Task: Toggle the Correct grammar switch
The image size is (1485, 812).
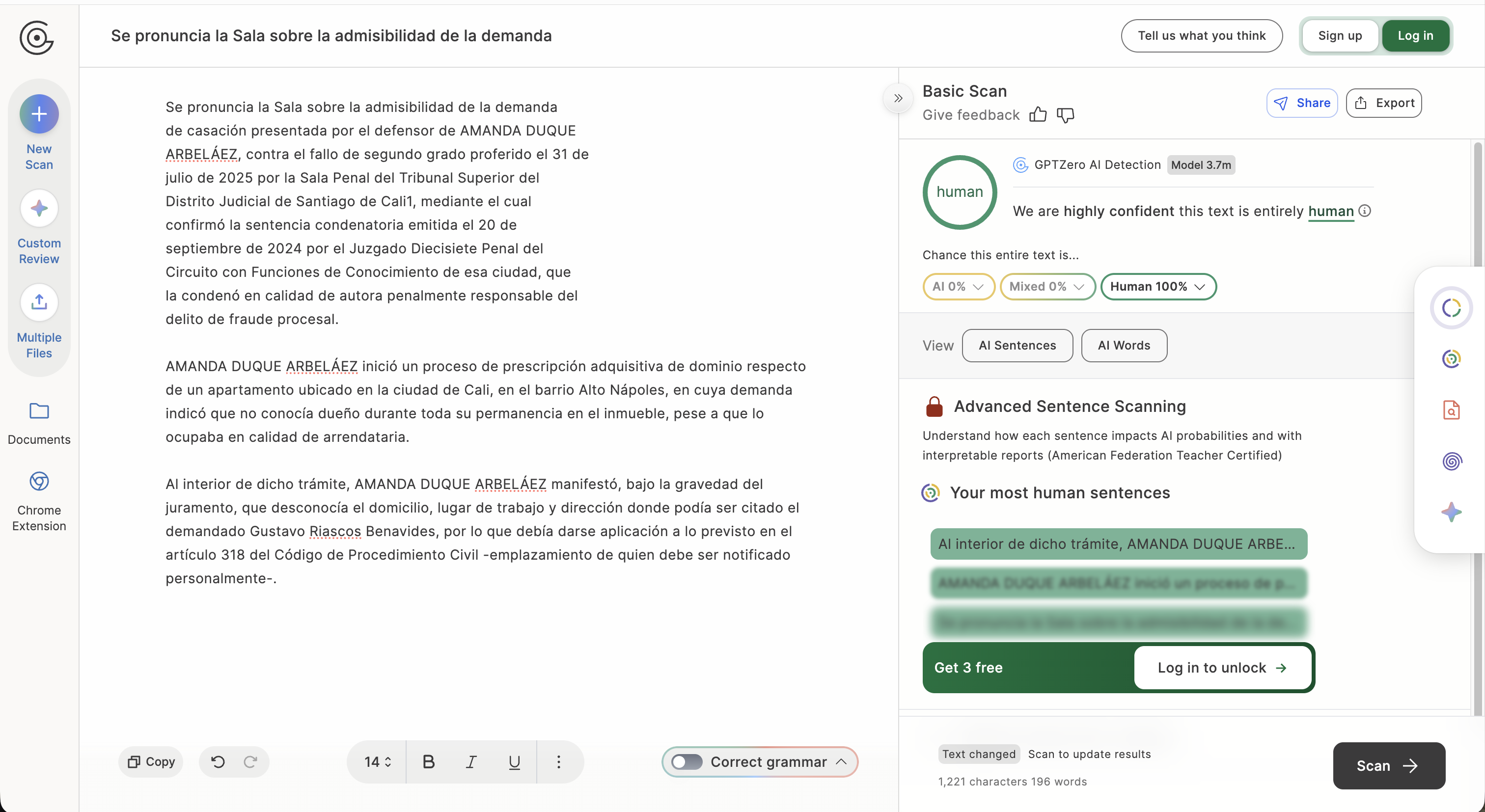Action: pos(687,762)
